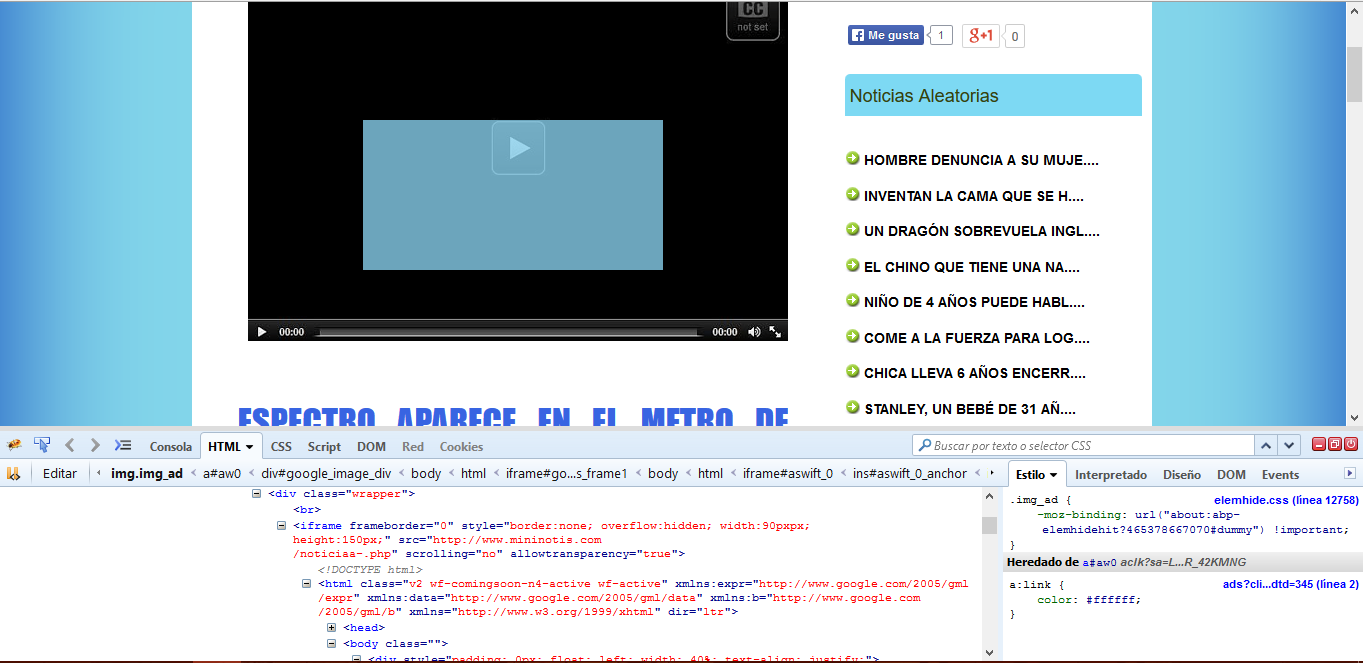Minimize the Firebug panel
1363x663 pixels.
(1319, 444)
